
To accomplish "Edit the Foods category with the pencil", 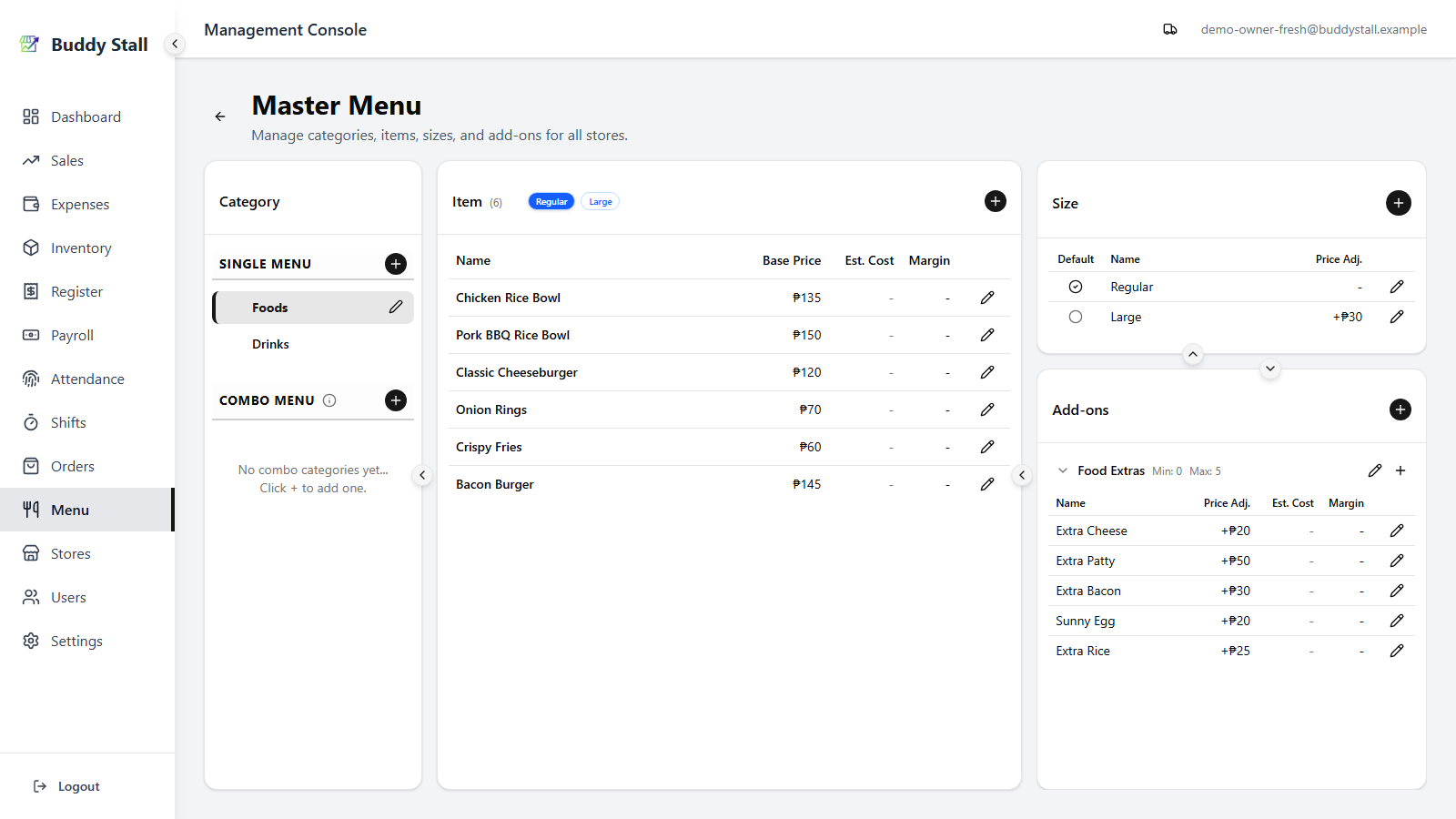I will (396, 307).
